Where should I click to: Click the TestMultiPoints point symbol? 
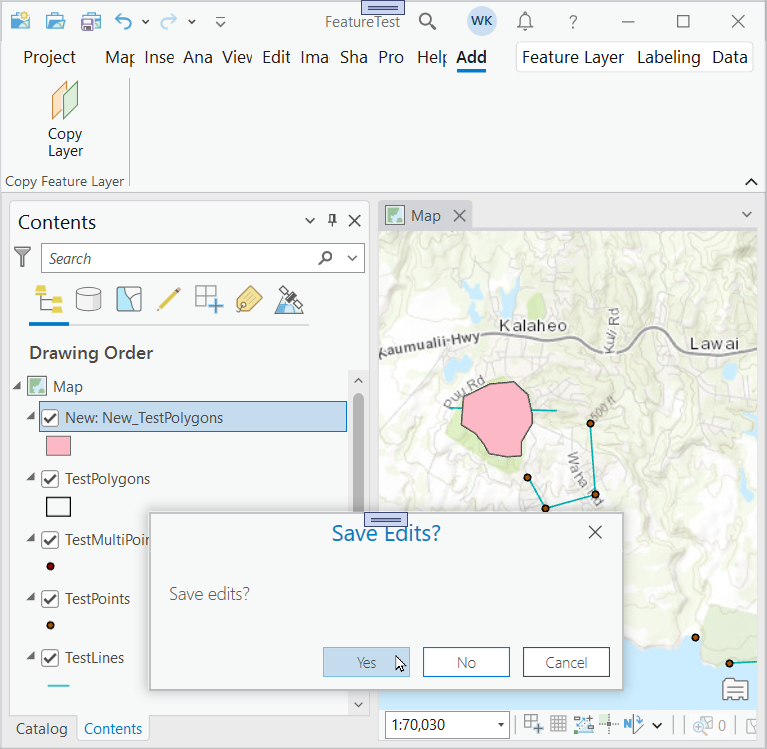pyautogui.click(x=50, y=567)
